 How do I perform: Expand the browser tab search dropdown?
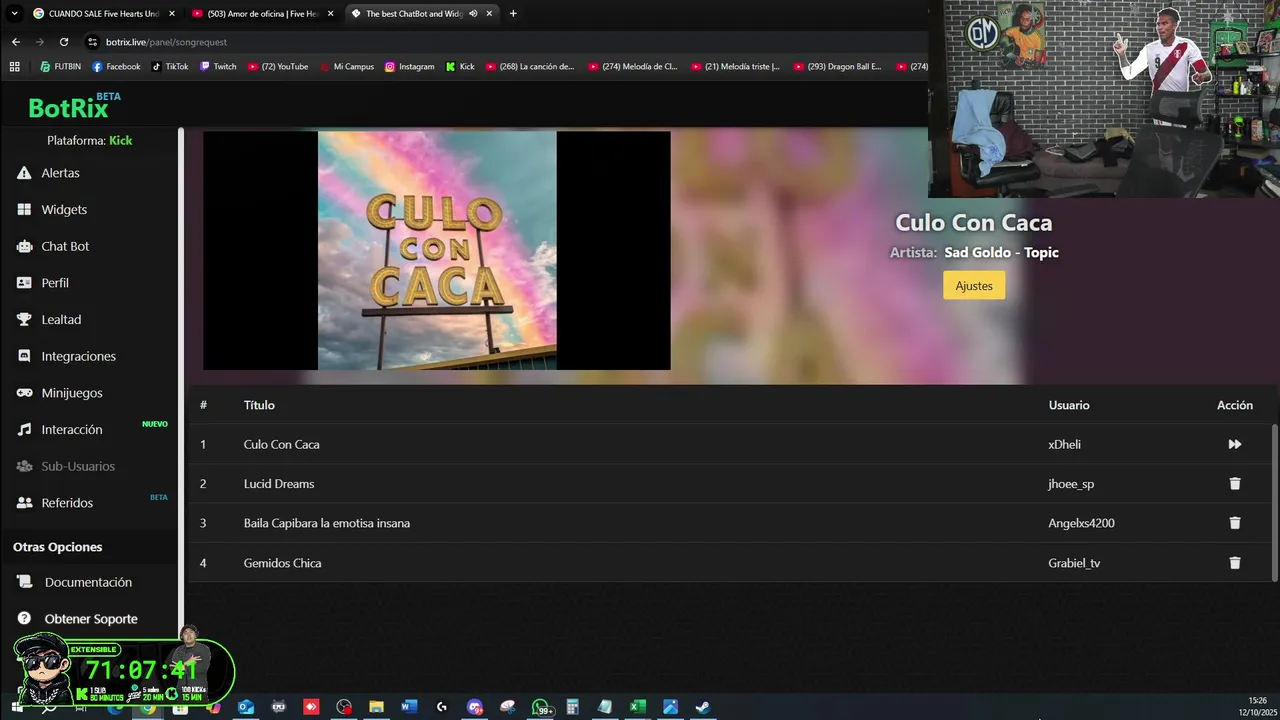point(14,14)
